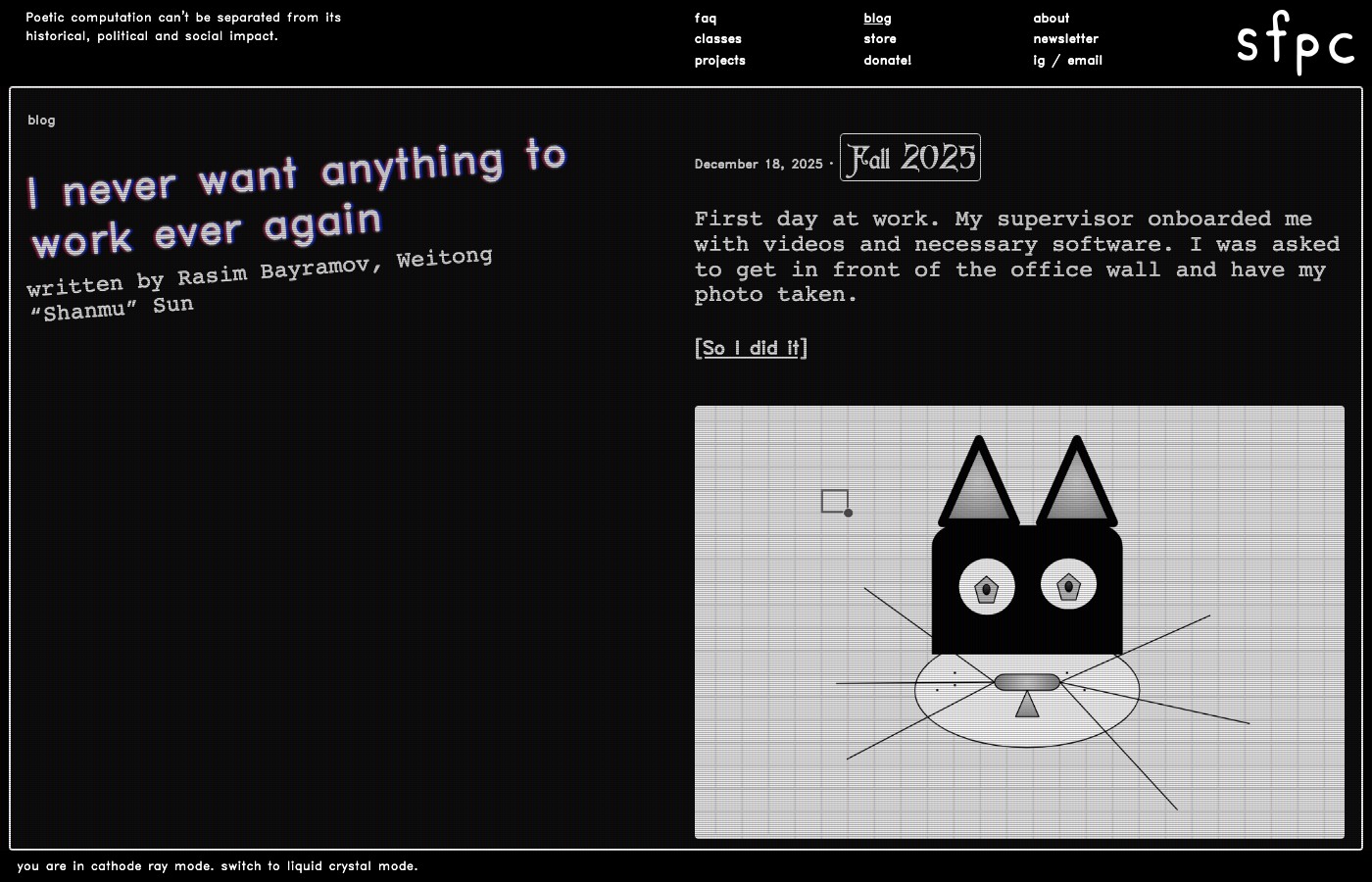The height and width of the screenshot is (882, 1372).
Task: Select the Fall 2025 tag
Action: tap(909, 157)
